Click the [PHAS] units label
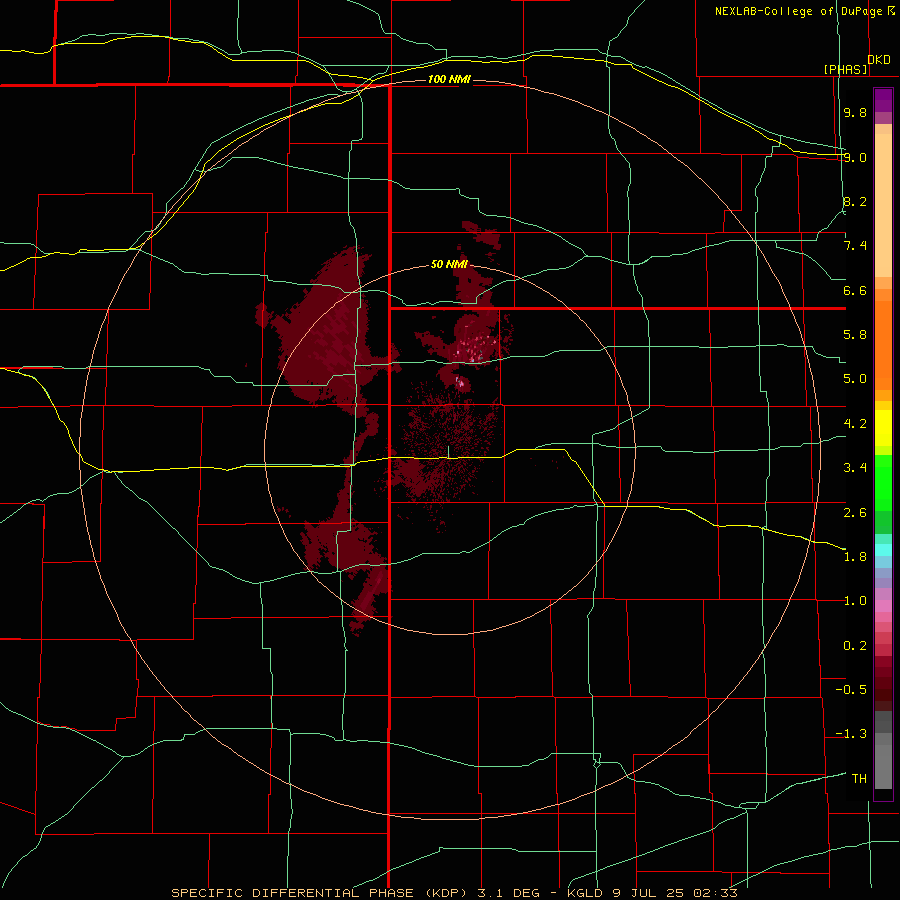The width and height of the screenshot is (900, 900). pos(846,69)
